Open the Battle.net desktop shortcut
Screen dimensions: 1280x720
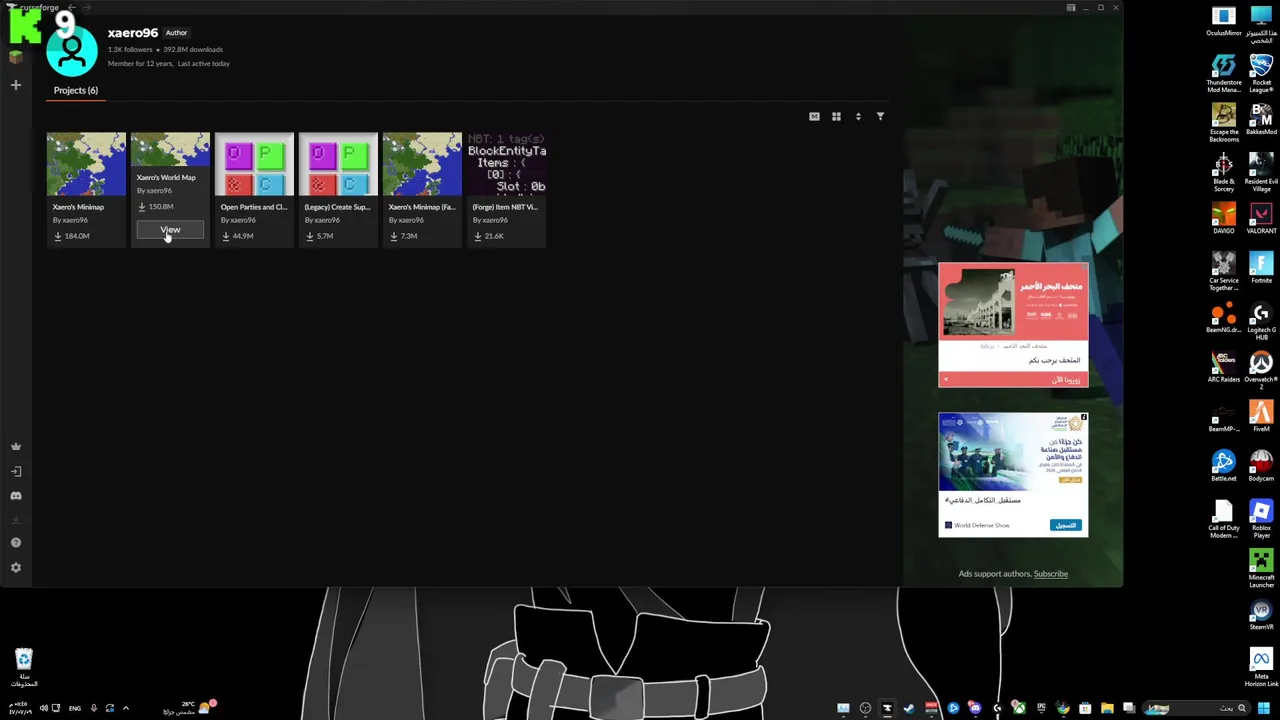tap(1224, 467)
